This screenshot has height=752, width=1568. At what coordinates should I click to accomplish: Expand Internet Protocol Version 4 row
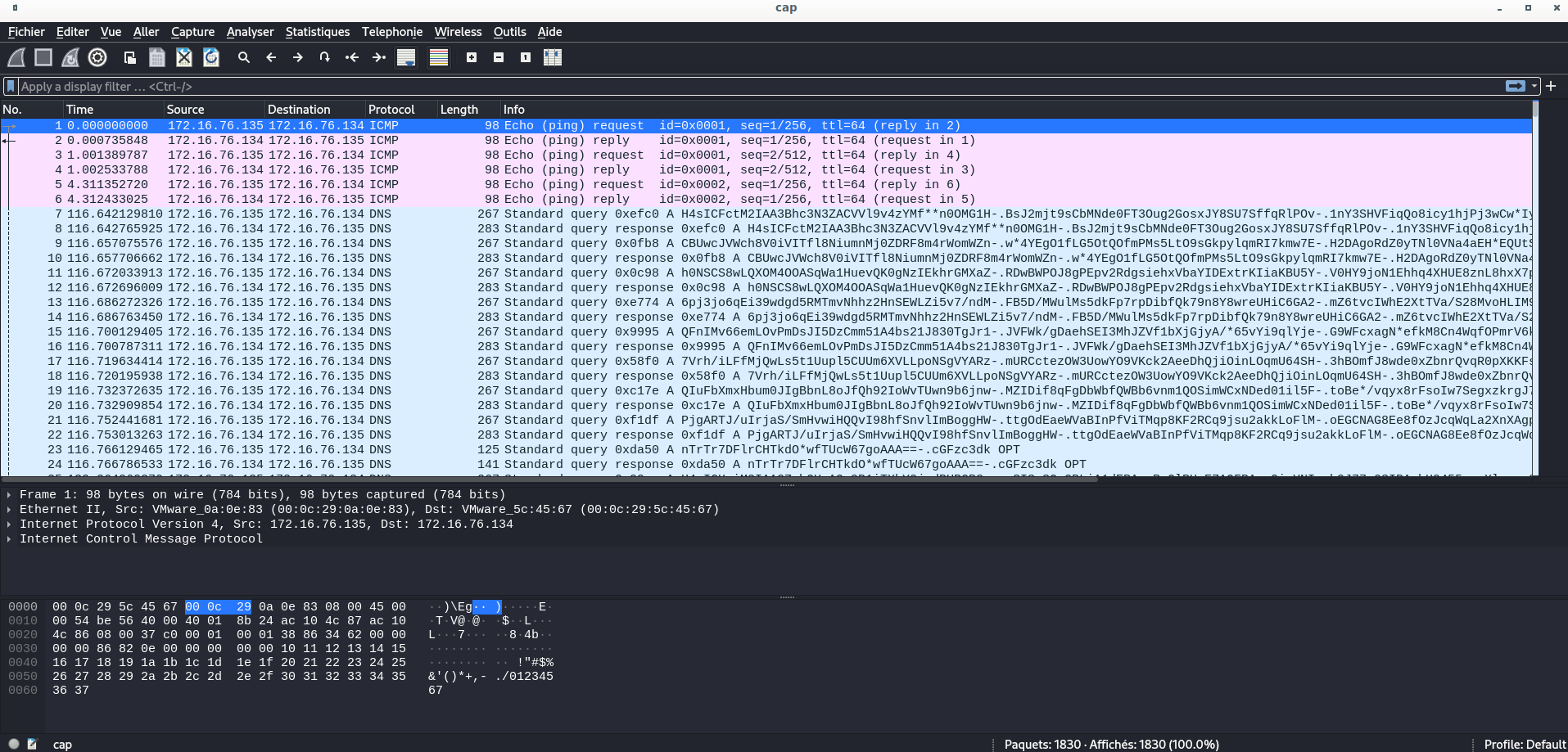pyautogui.click(x=9, y=525)
